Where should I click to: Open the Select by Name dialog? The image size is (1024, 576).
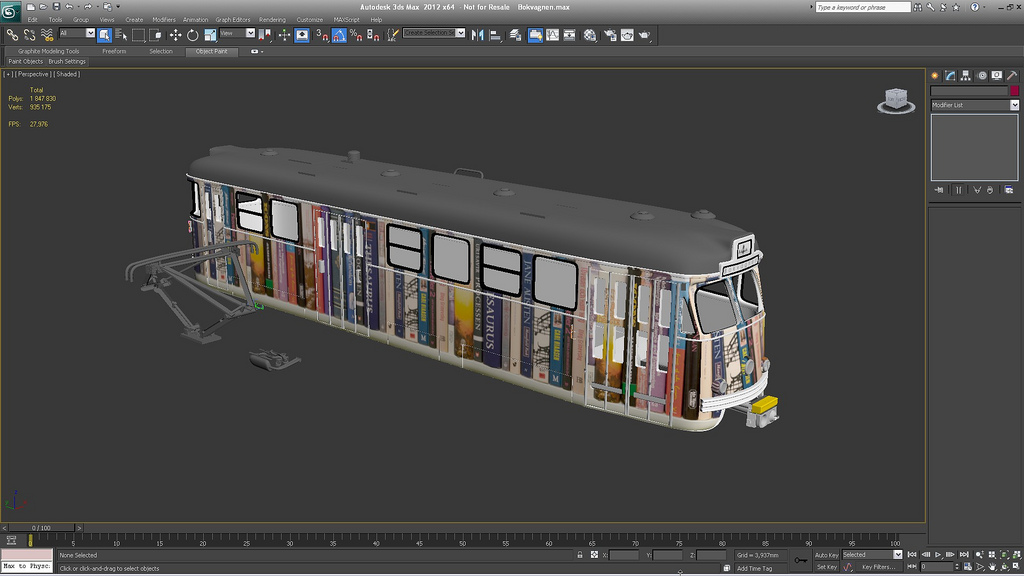coord(121,35)
